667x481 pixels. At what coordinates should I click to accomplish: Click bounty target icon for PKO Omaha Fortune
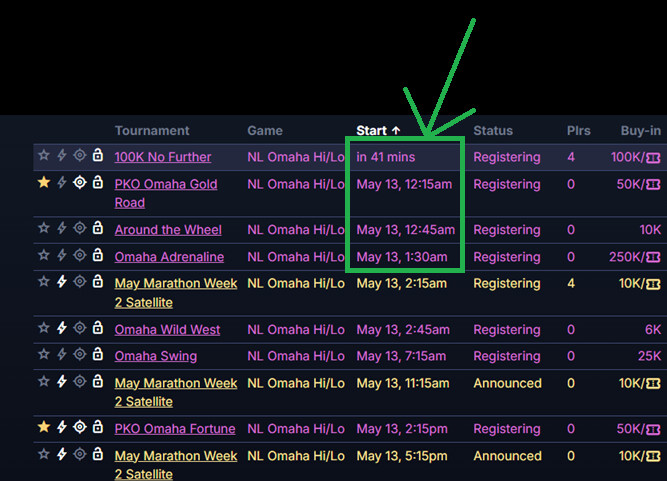coord(80,427)
